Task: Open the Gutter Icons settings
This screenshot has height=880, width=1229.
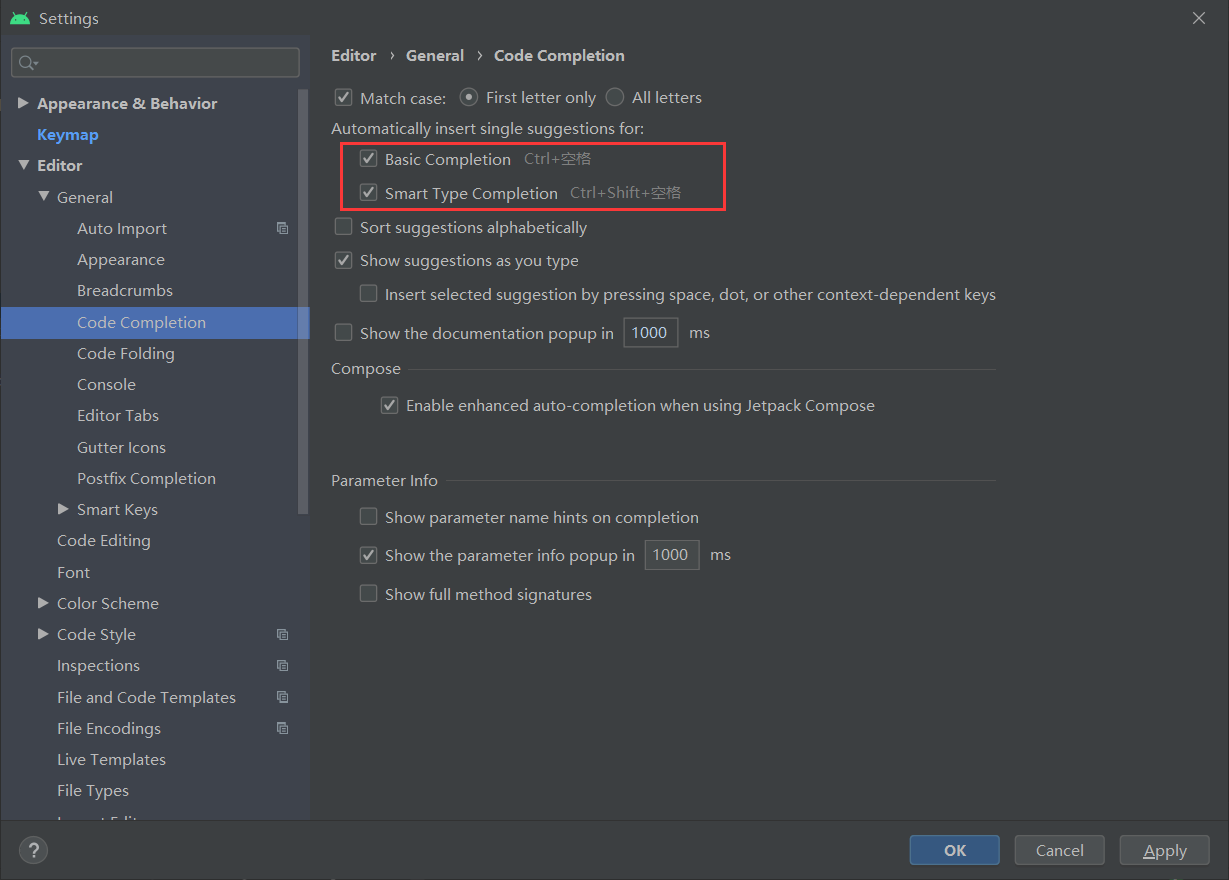Action: pos(121,447)
